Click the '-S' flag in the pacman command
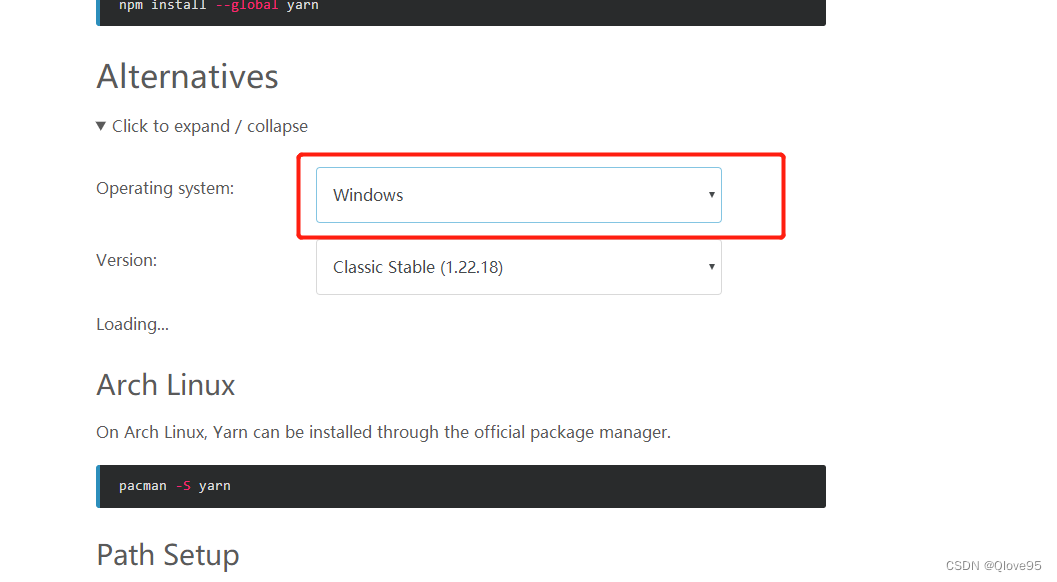The image size is (1057, 582). (x=183, y=486)
